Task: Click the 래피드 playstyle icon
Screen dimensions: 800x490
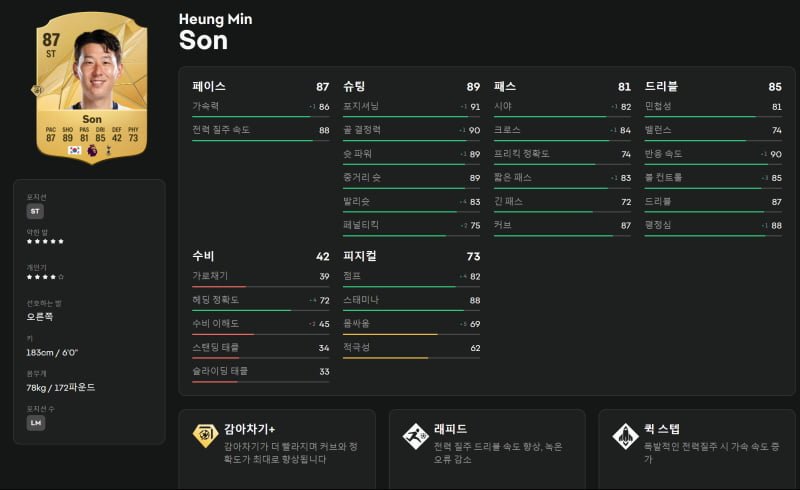Action: (415, 436)
